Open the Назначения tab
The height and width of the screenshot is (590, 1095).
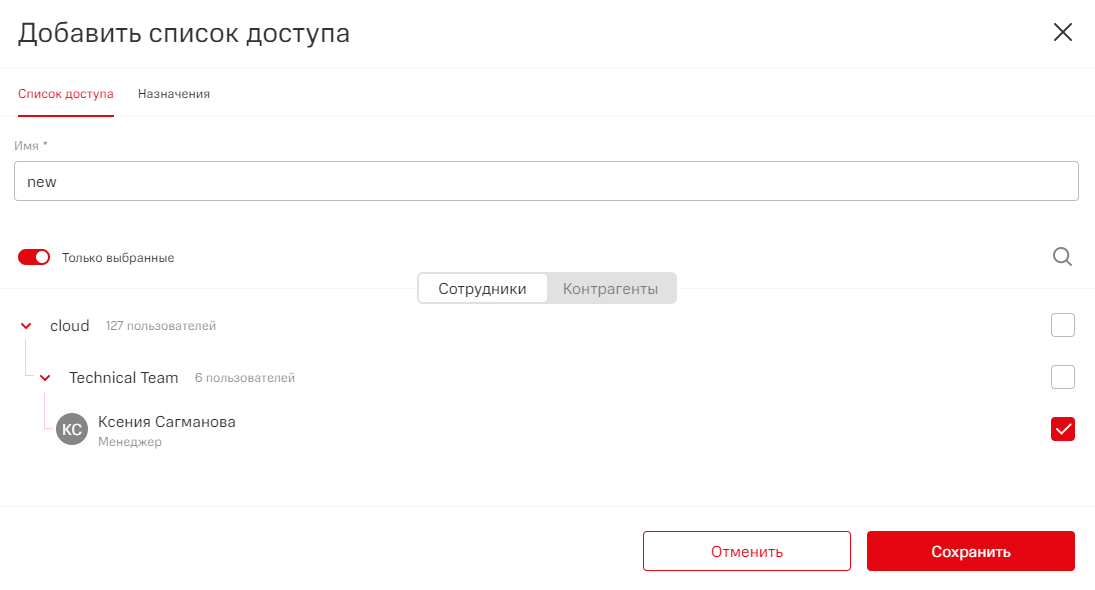click(x=174, y=94)
